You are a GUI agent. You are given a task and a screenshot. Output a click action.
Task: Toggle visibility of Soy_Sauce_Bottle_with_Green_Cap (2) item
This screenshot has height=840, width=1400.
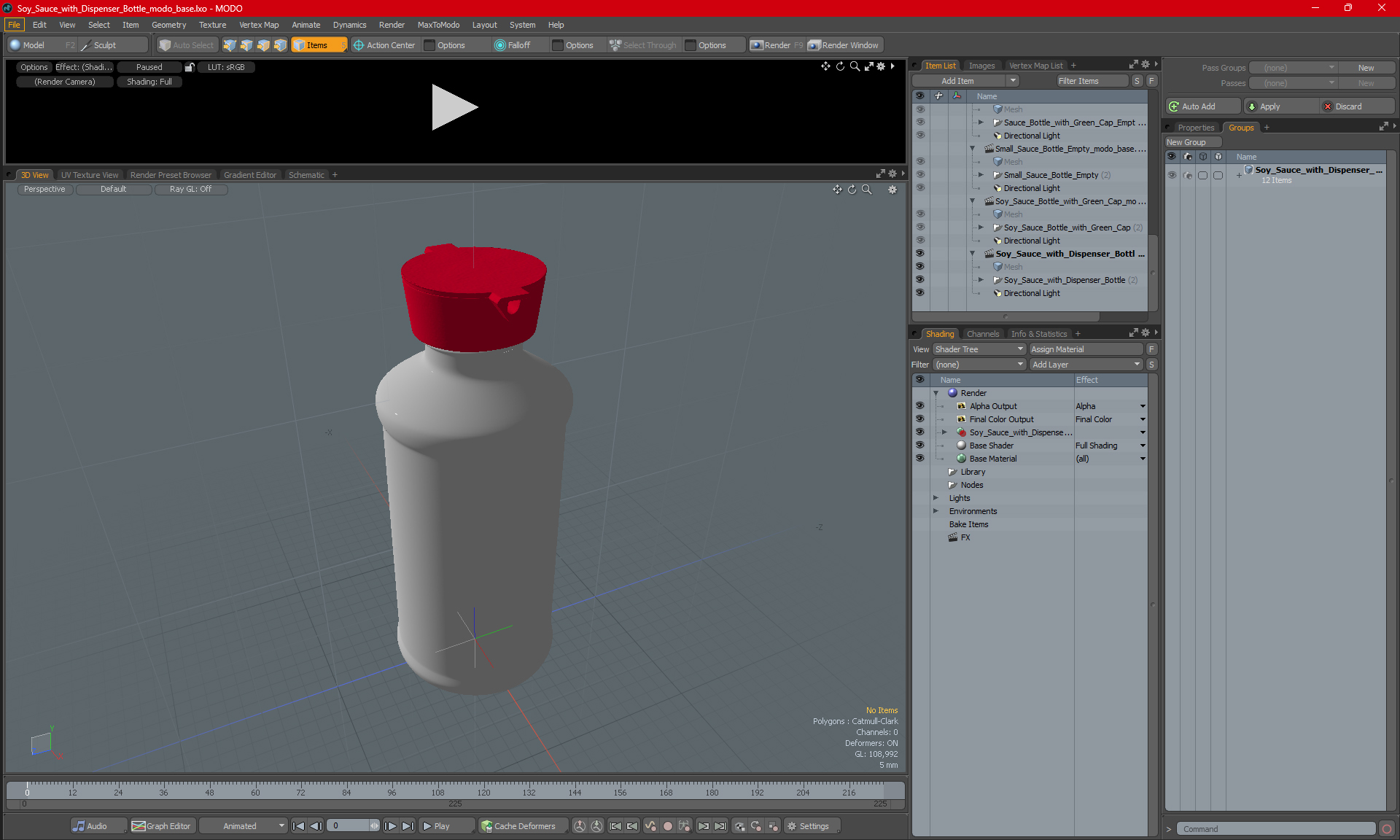[x=919, y=227]
